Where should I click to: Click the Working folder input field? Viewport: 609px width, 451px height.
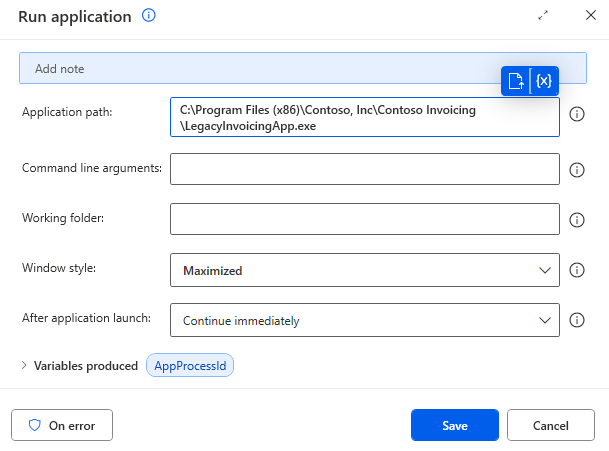tap(365, 219)
